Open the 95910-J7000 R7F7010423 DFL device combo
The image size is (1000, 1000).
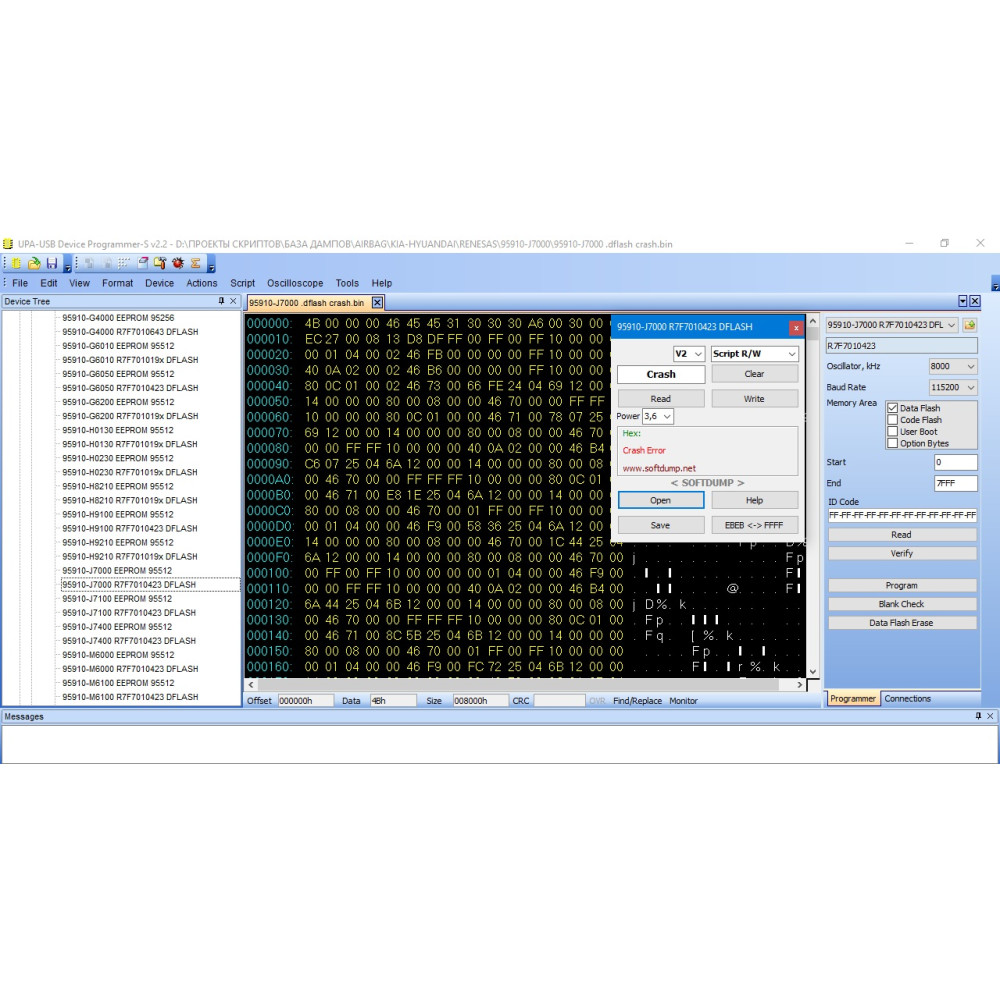coord(892,325)
